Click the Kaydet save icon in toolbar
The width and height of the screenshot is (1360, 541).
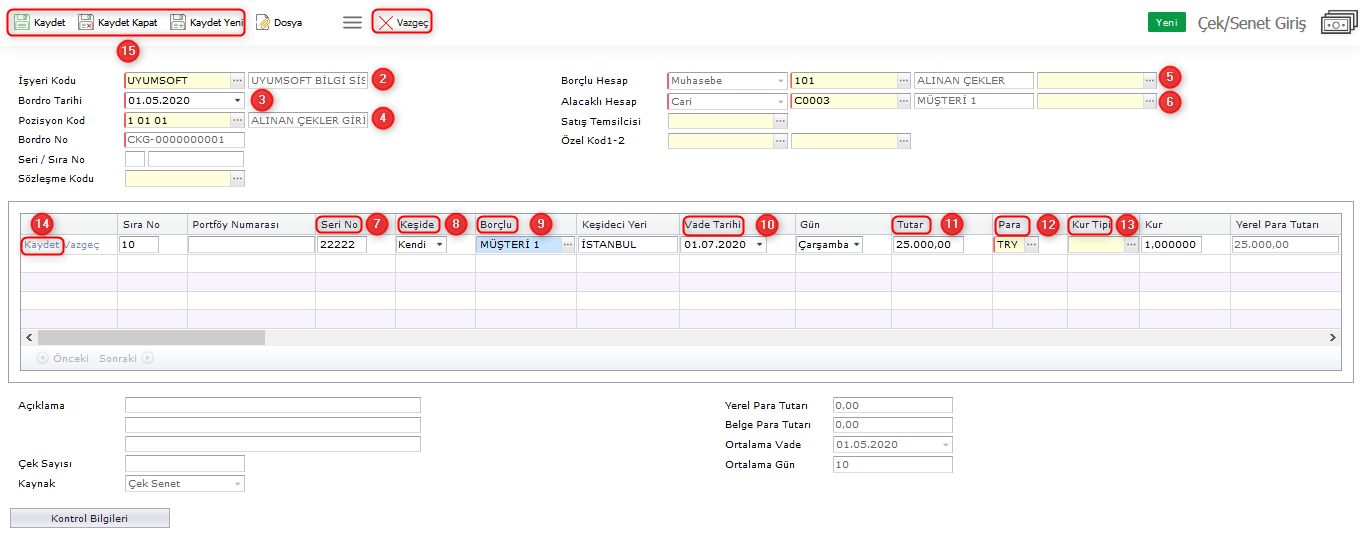point(22,22)
